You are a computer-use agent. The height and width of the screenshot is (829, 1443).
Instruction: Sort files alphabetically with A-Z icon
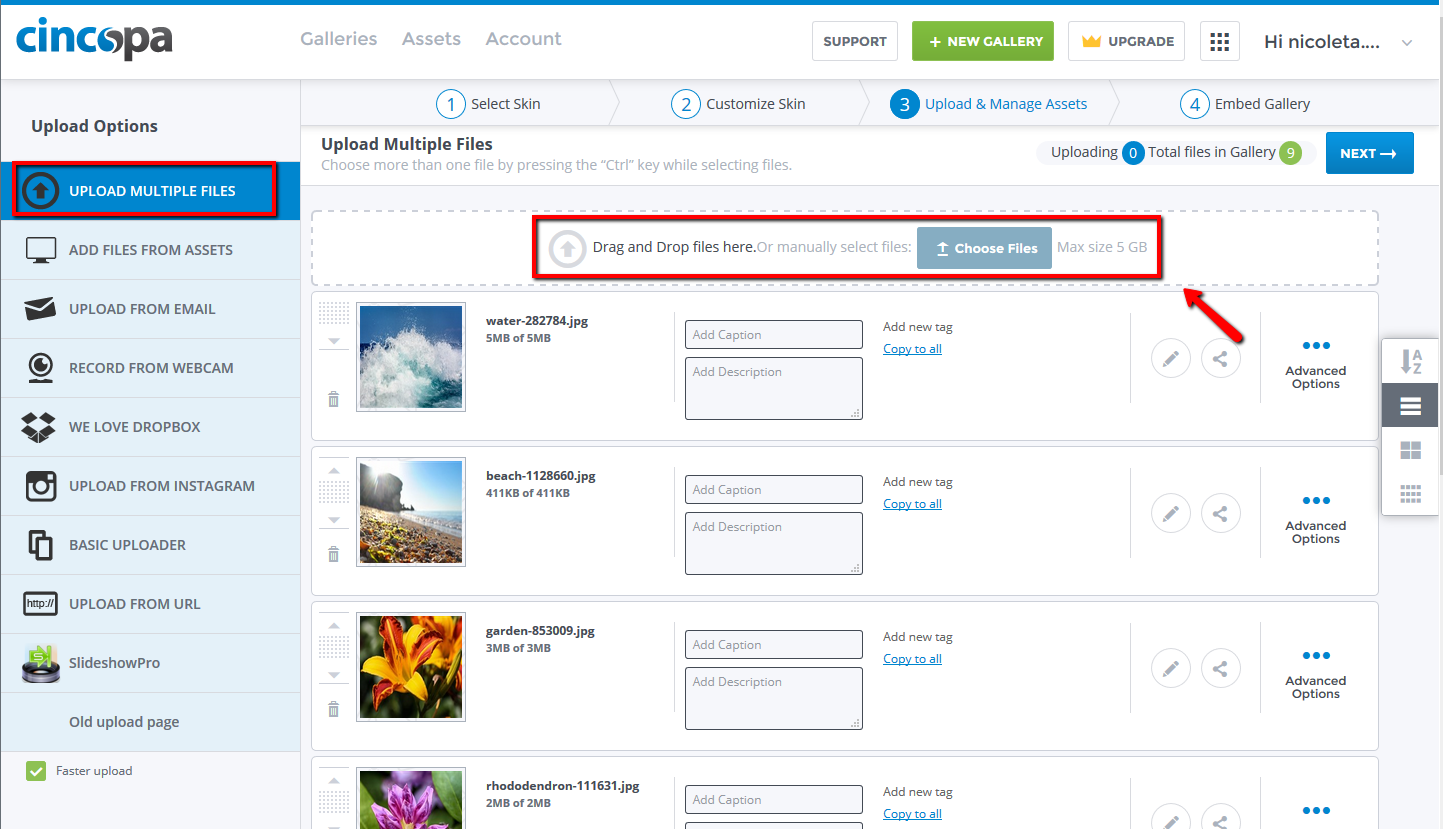click(x=1411, y=362)
